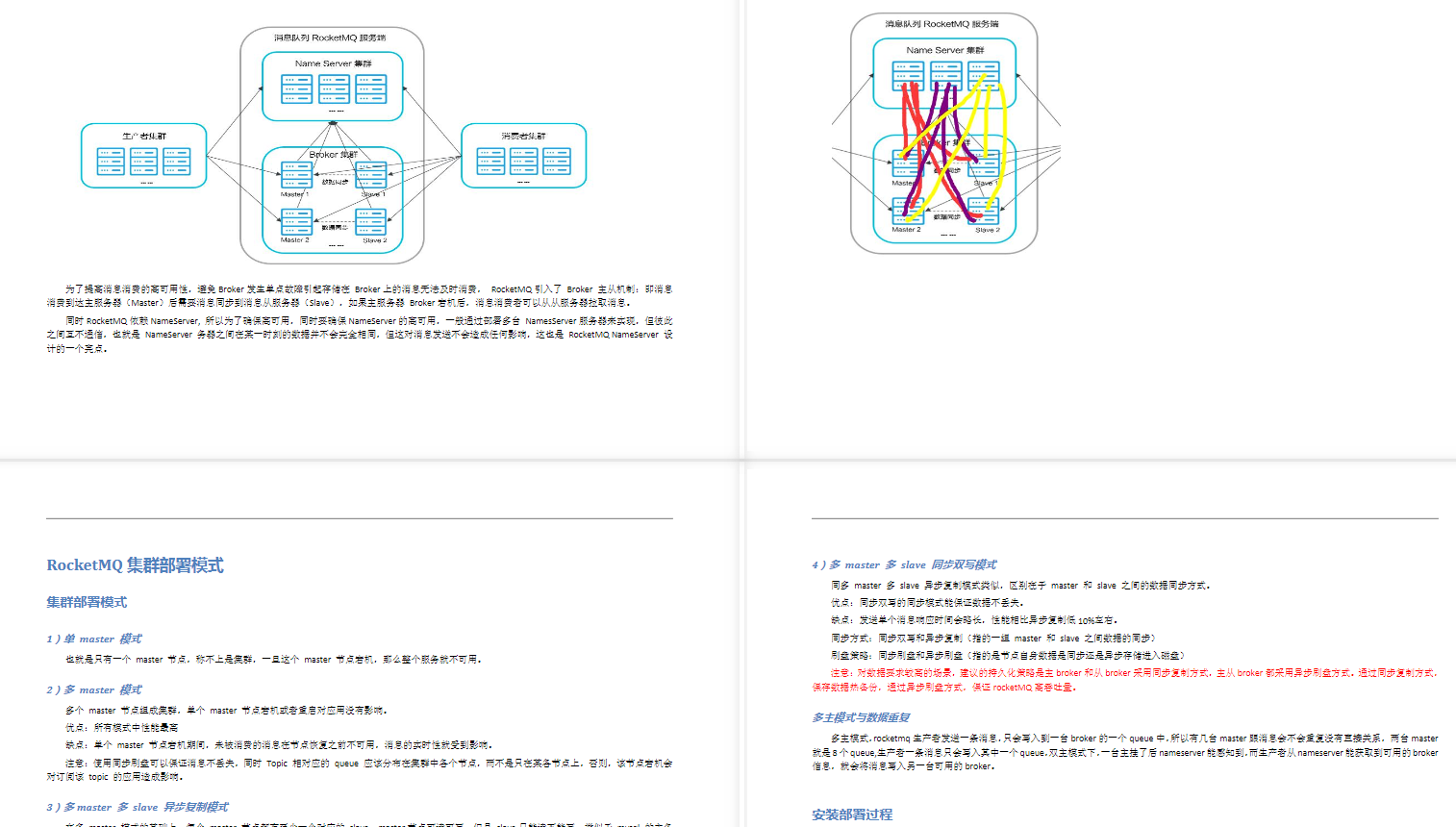Viewport: 1456px width, 827px height.
Task: Click the '1) 单 master 模式' heading
Action: pyautogui.click(x=94, y=639)
